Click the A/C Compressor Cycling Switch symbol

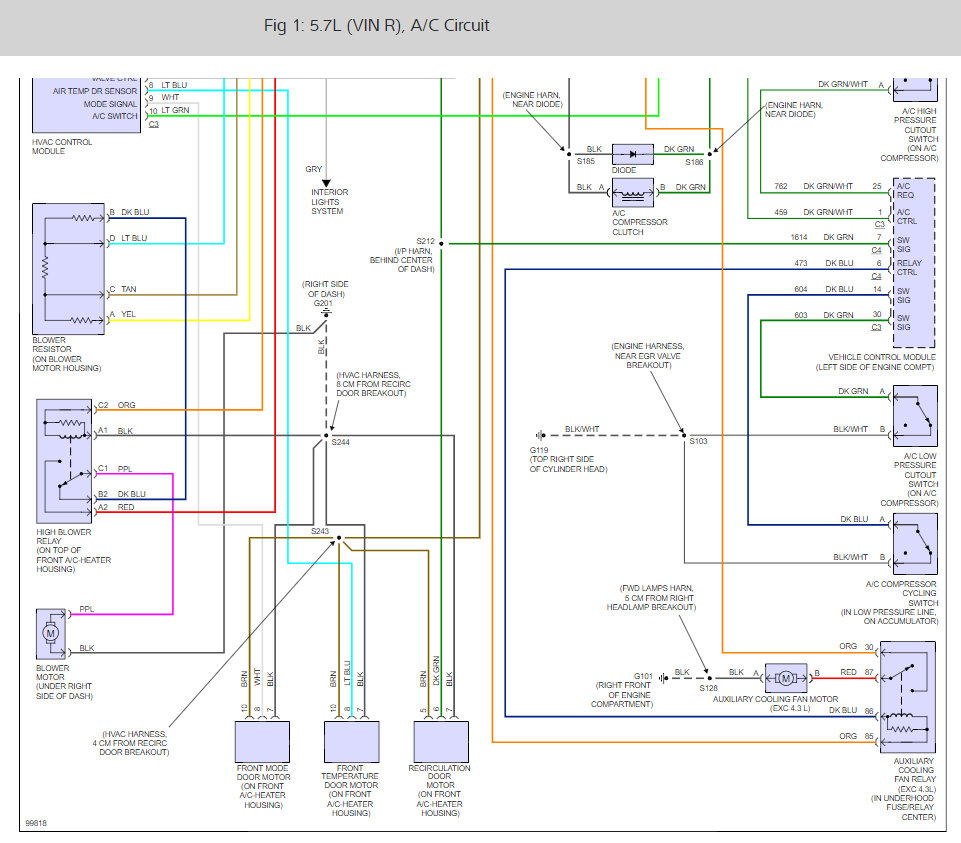pyautogui.click(x=915, y=544)
